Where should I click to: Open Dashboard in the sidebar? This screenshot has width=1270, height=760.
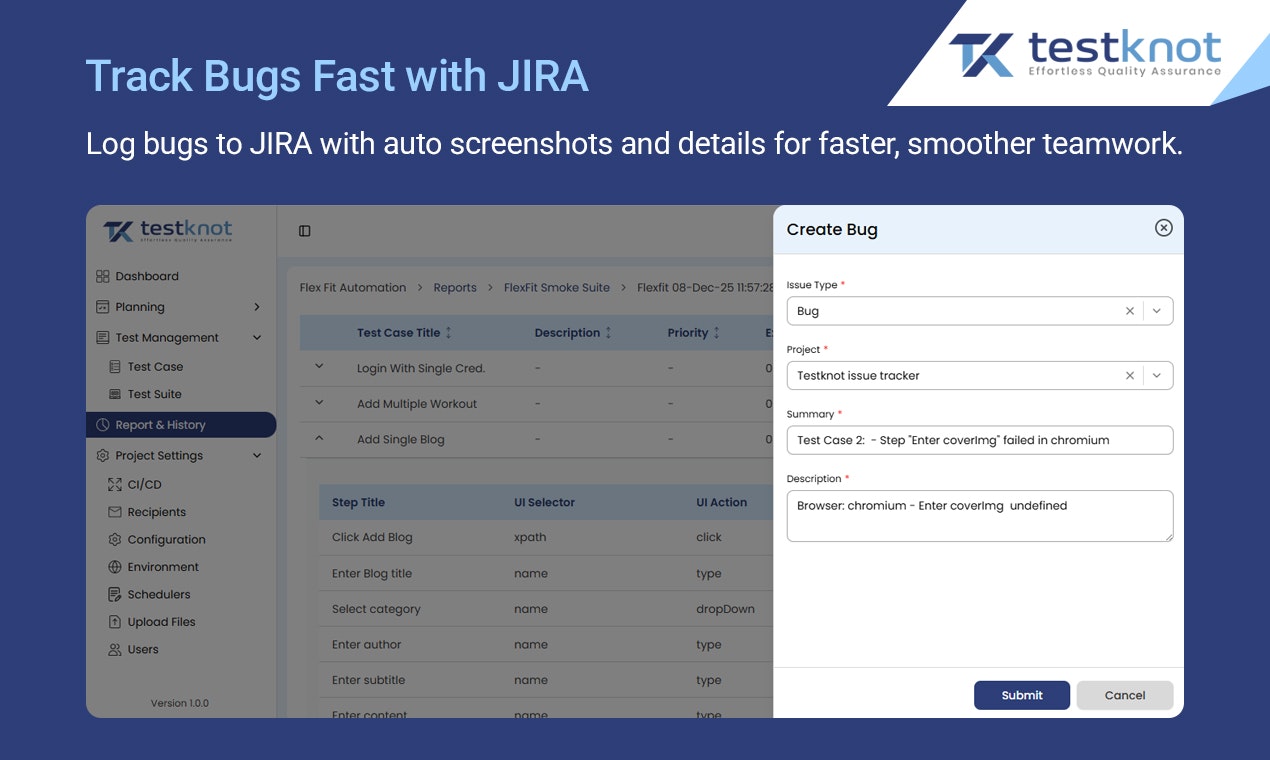[147, 276]
